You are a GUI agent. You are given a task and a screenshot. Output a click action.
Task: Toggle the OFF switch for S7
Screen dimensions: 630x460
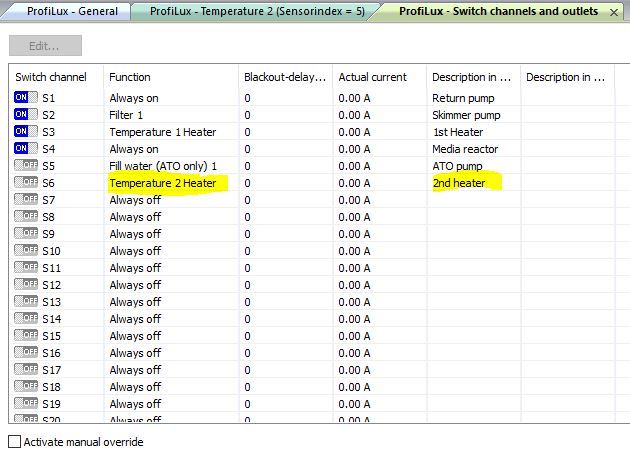point(26,199)
